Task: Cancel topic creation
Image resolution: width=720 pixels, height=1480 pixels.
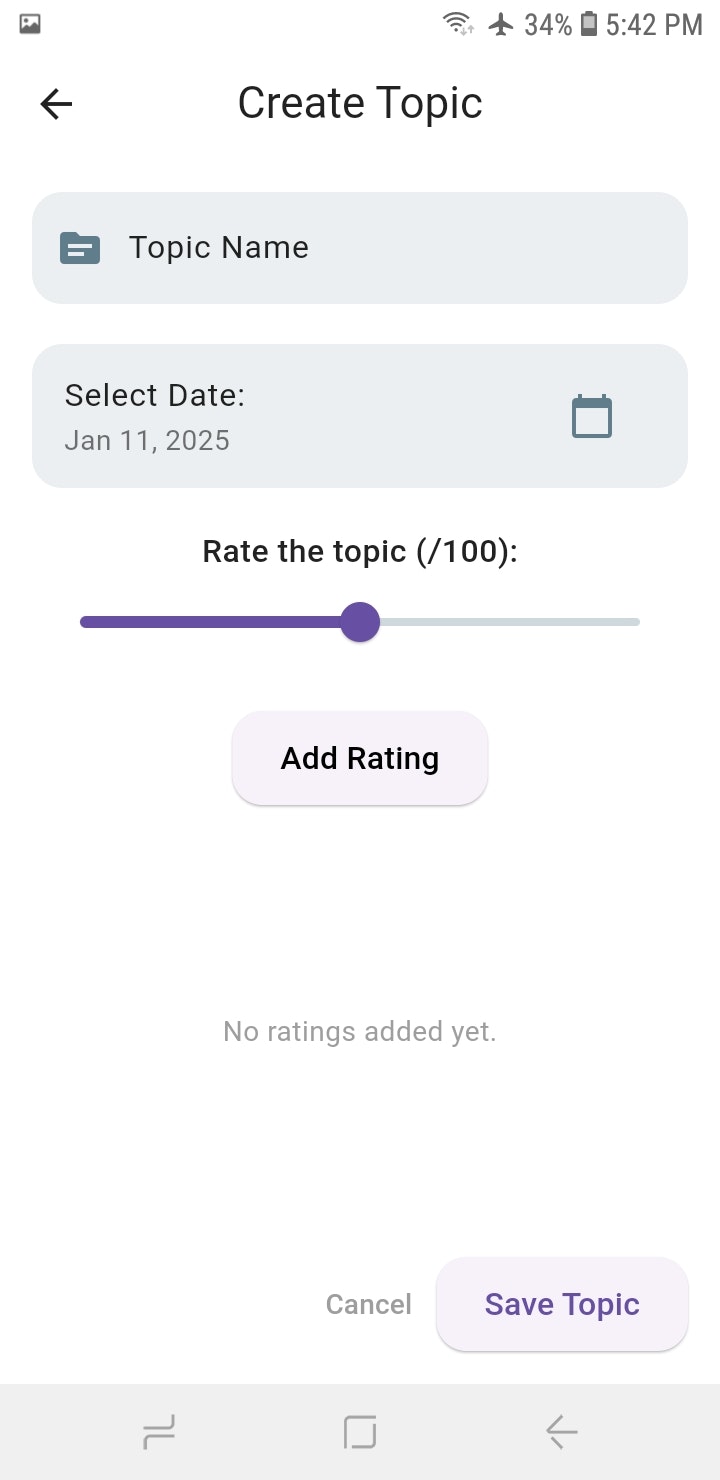Action: click(369, 1304)
